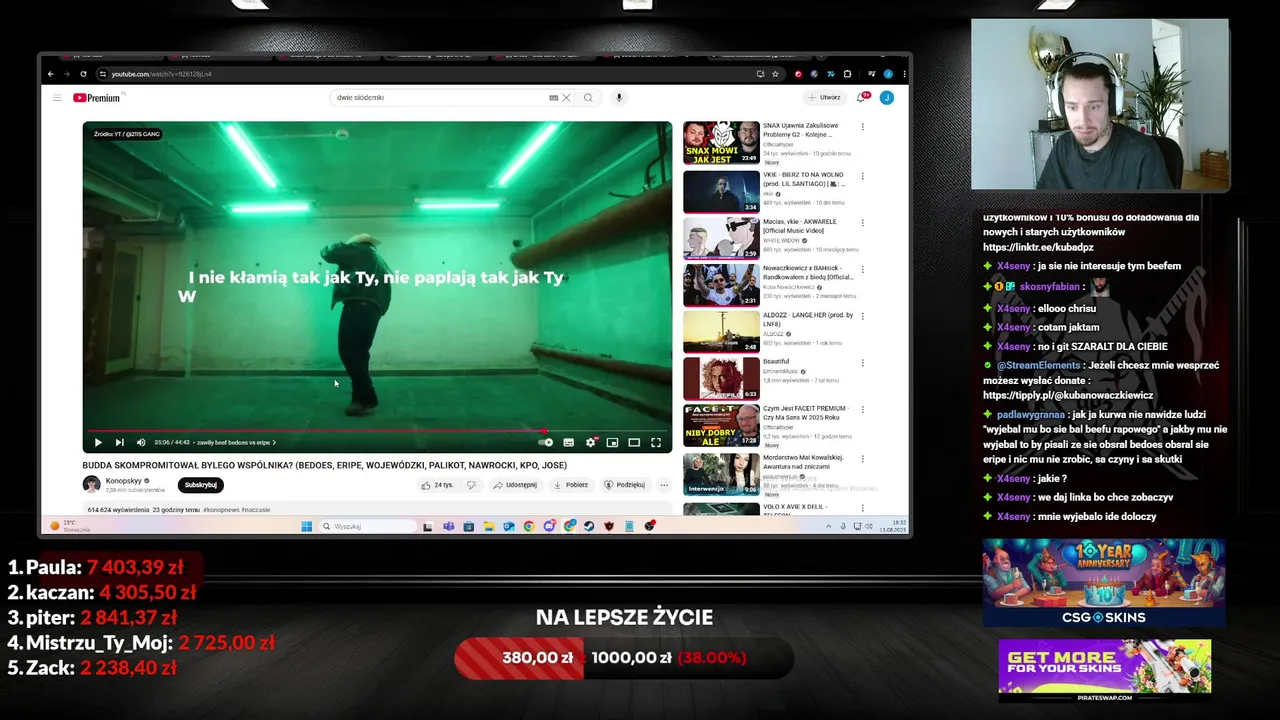The image size is (1280, 720).
Task: Clear the search text with the X icon
Action: (566, 98)
